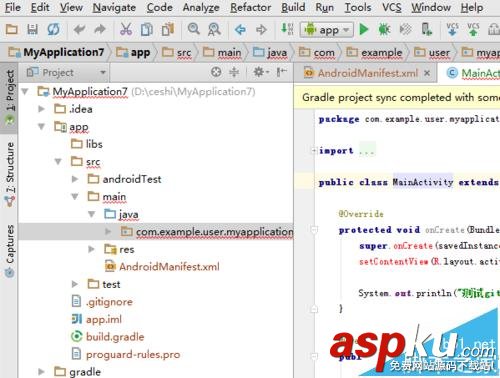Image resolution: width=500 pixels, height=378 pixels.
Task: Open the Window menu
Action: pos(431,7)
